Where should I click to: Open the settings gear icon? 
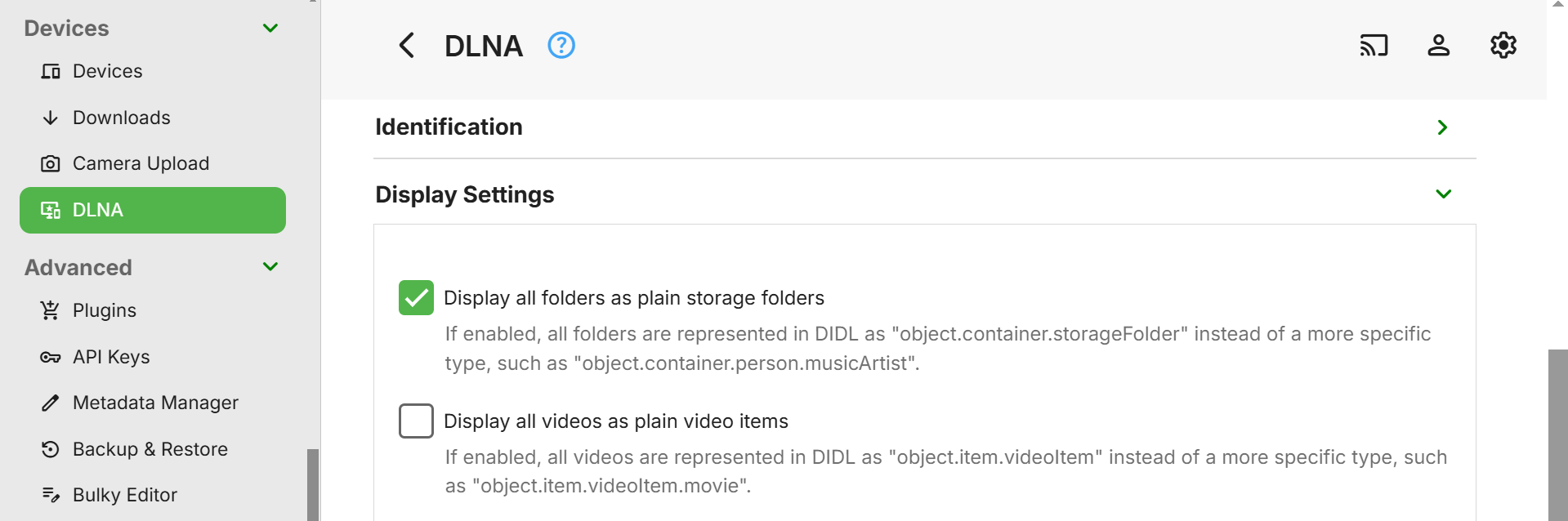coord(1503,46)
